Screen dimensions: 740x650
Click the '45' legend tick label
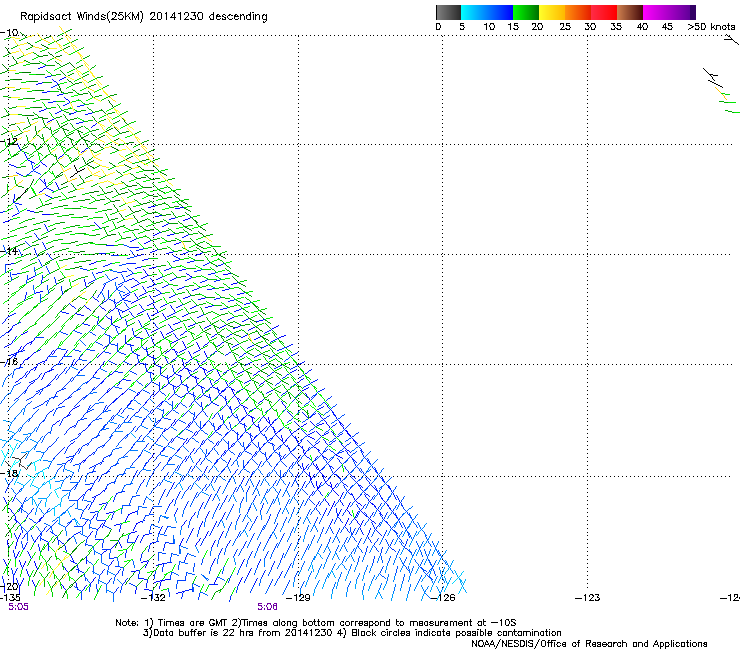667,27
